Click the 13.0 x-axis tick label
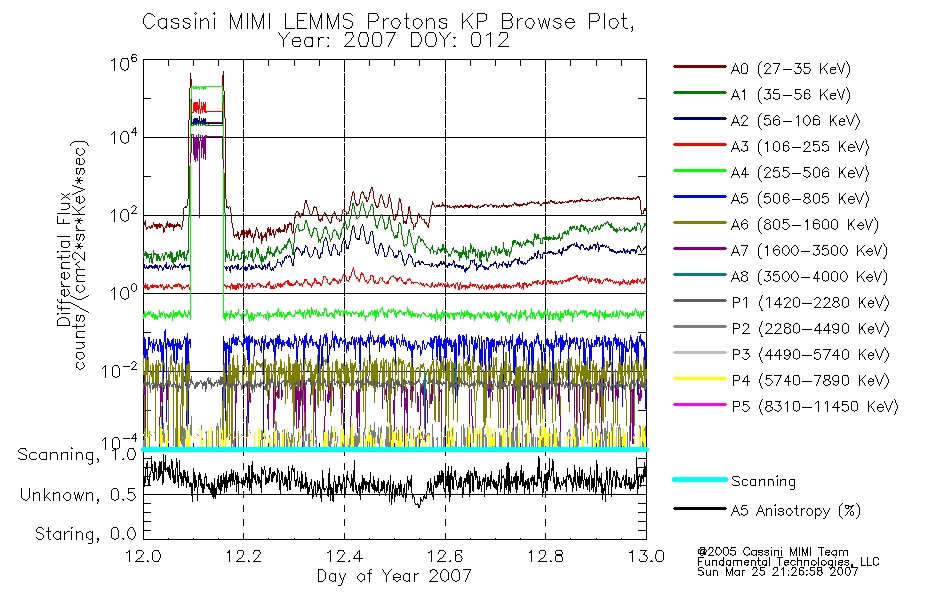 pos(646,556)
